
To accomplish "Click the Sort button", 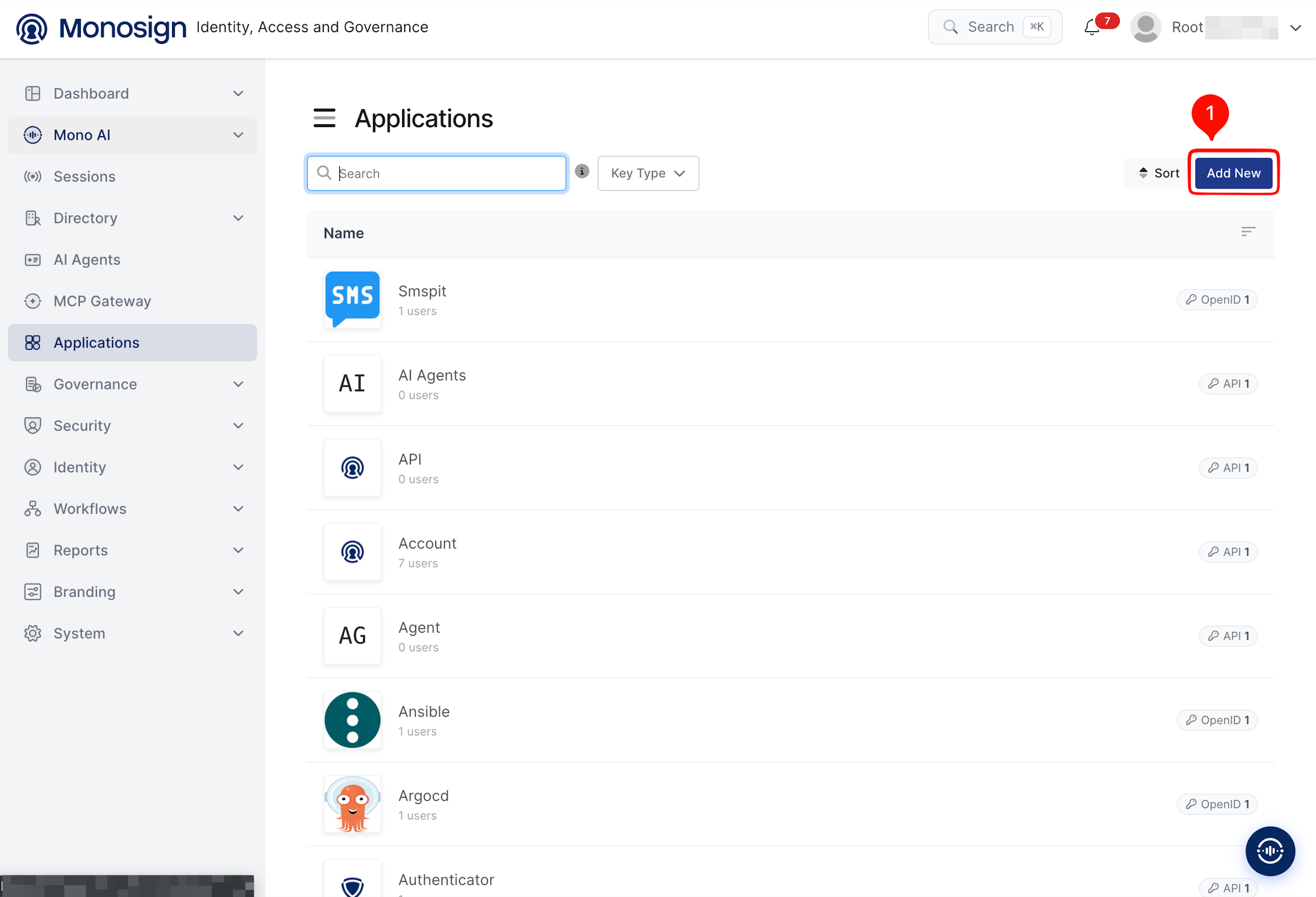I will tap(1159, 172).
